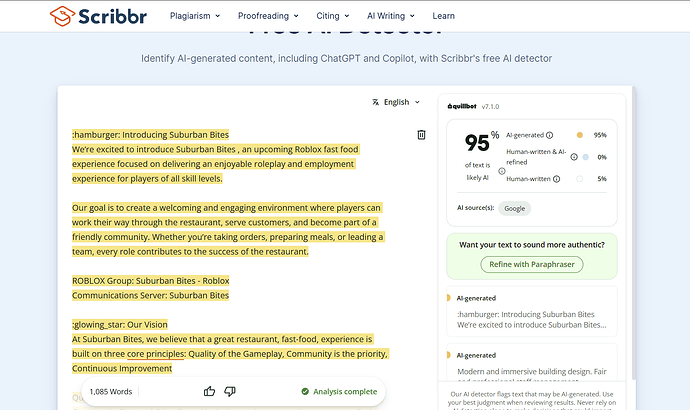Image resolution: width=690 pixels, height=410 pixels.
Task: Click the QuillBot logo
Action: coord(462,106)
